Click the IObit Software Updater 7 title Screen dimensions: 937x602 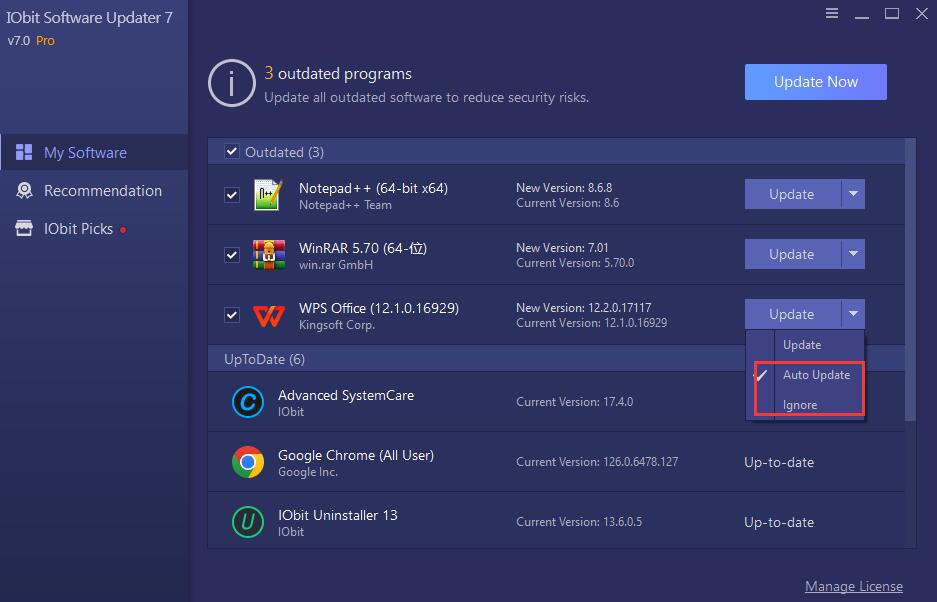pos(90,18)
